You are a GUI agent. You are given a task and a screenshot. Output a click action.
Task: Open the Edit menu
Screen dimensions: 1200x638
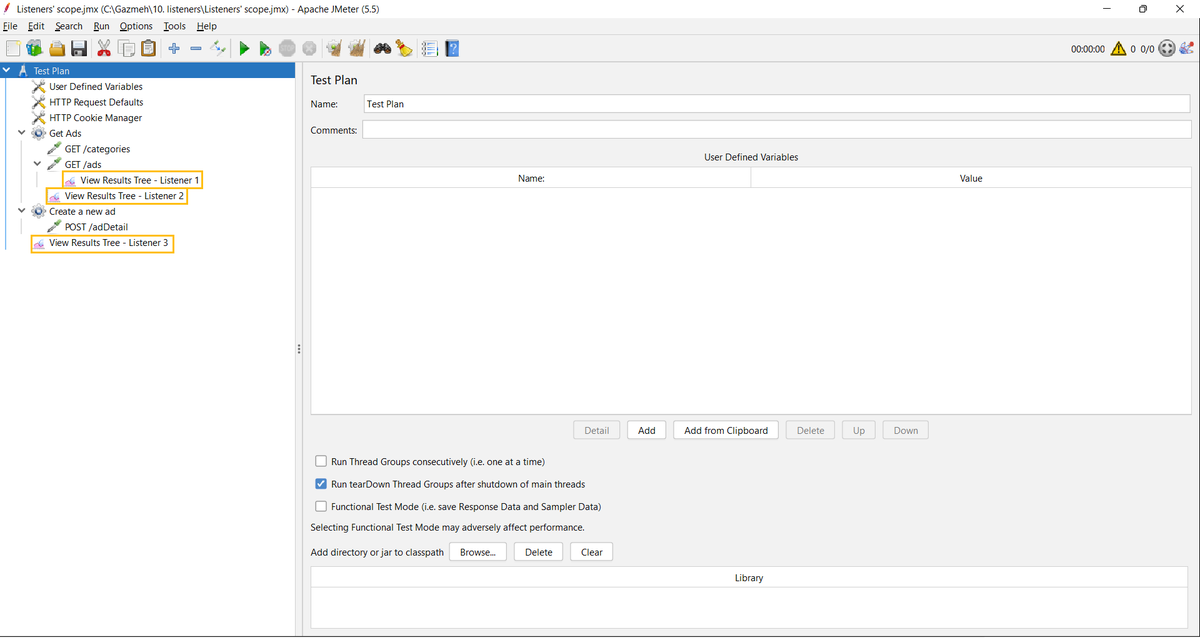(x=37, y=26)
